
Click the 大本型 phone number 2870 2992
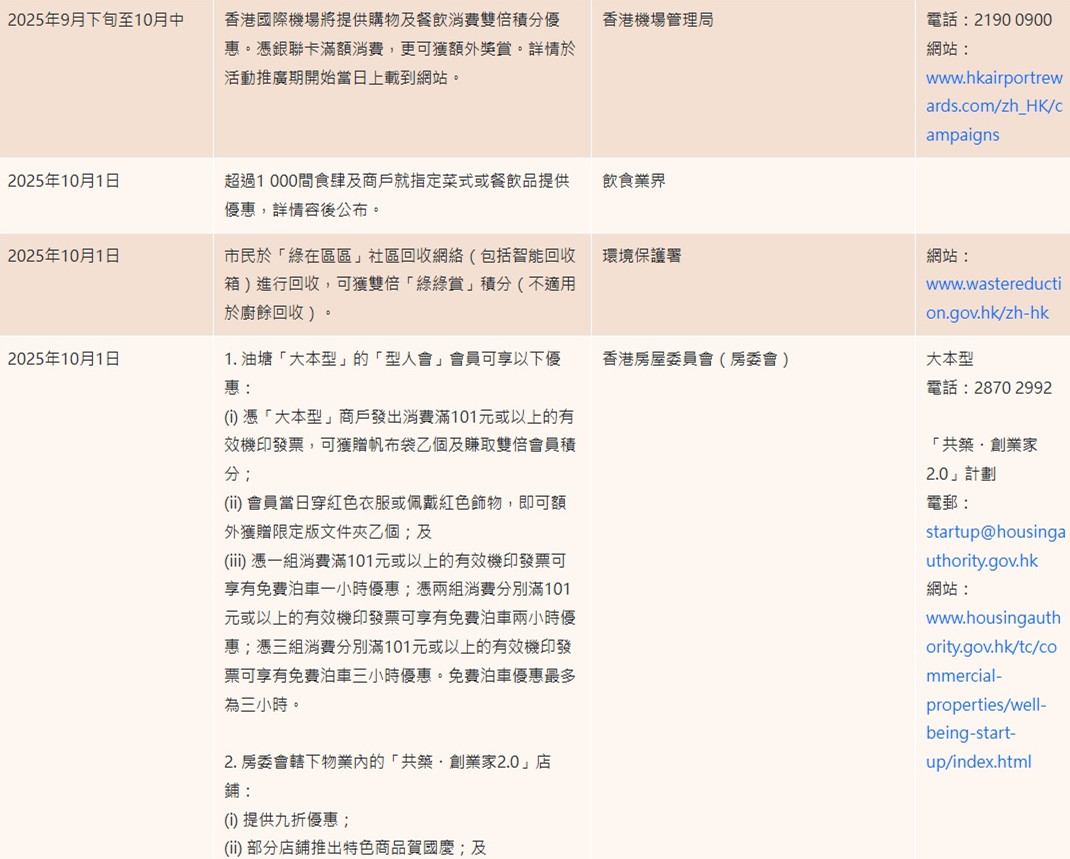pos(1012,388)
